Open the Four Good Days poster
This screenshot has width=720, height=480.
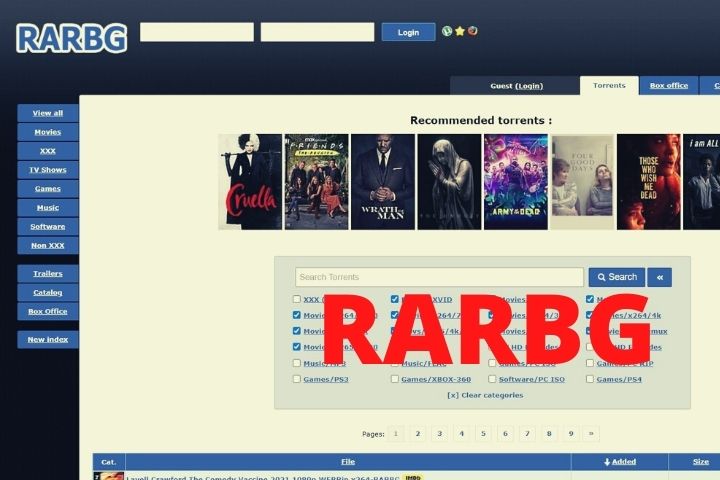pos(582,182)
